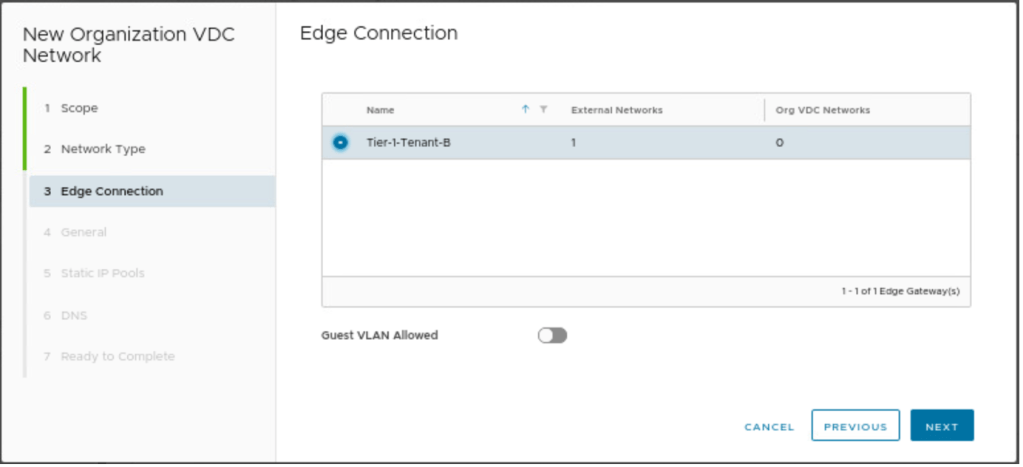This screenshot has height=467, width=1023.
Task: Toggle the Guest VLAN Allowed switch
Action: coord(552,336)
